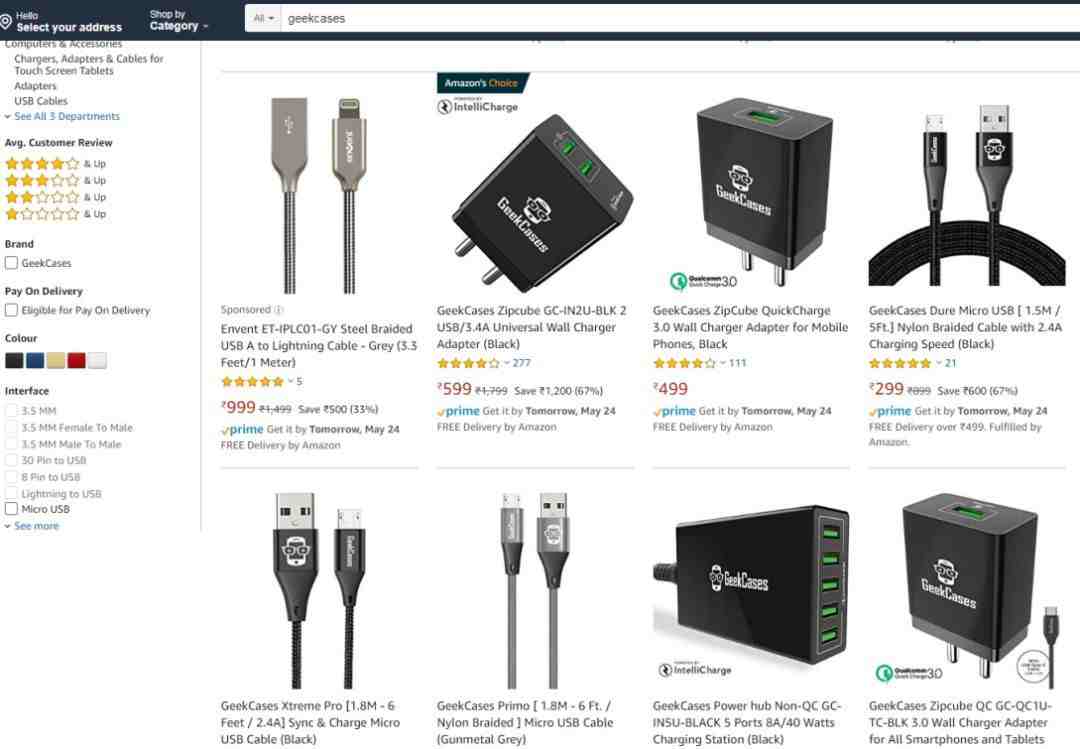Open GeekCases ZipCube QuickCharge 3.0 product link
The width and height of the screenshot is (1080, 749).
click(750, 327)
